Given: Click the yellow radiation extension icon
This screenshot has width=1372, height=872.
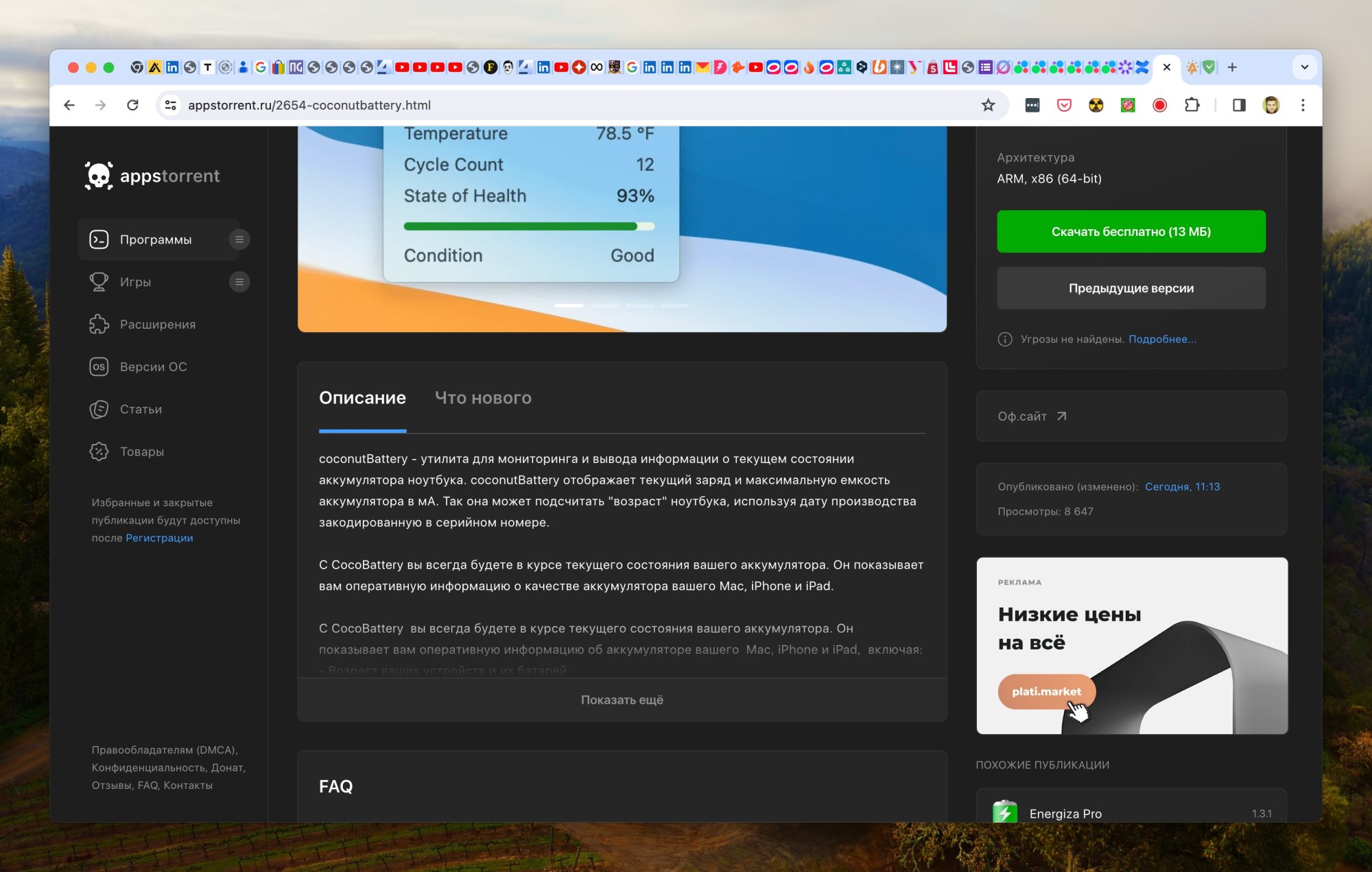Looking at the screenshot, I should pyautogui.click(x=1096, y=105).
